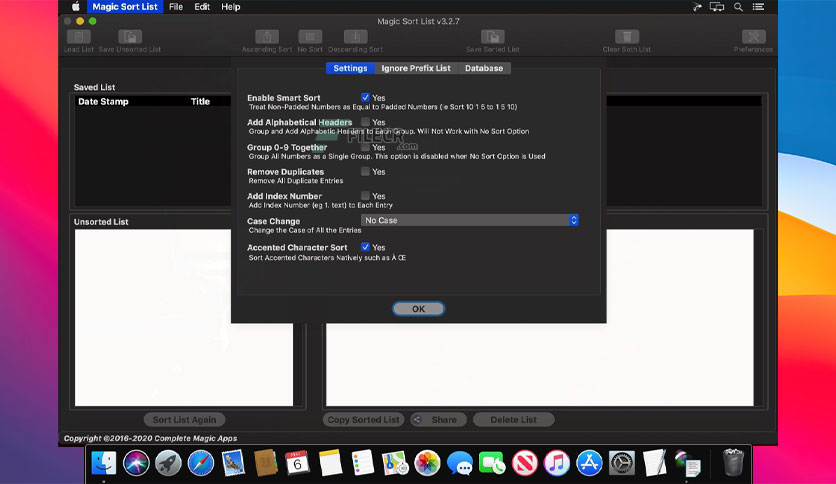This screenshot has width=836, height=484.
Task: Click the Date Stamp column header
Action: pyautogui.click(x=103, y=101)
